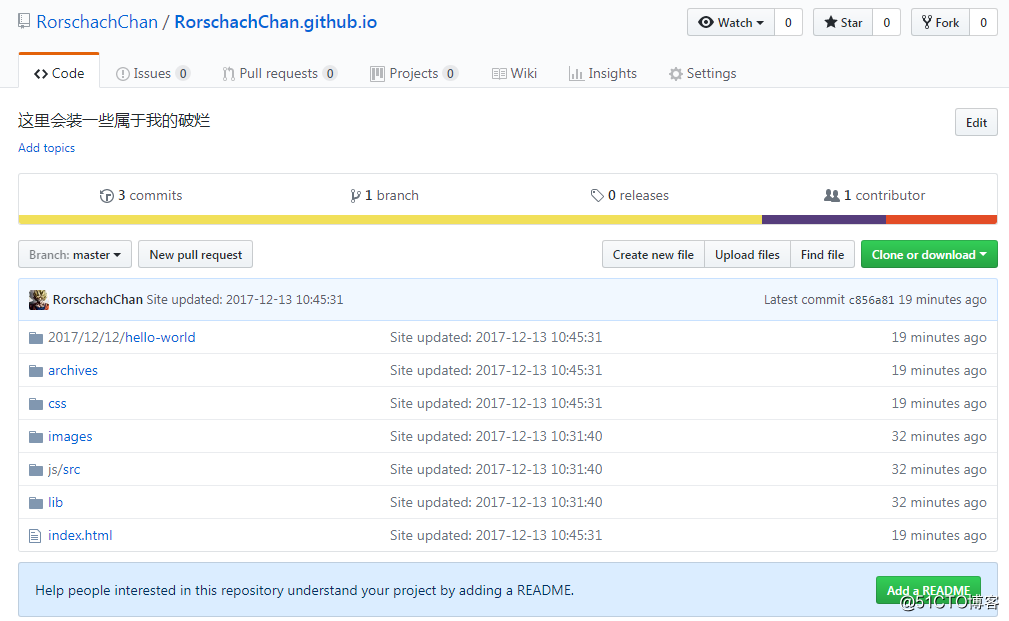Click Upload files
The width and height of the screenshot is (1009, 621).
pos(747,254)
